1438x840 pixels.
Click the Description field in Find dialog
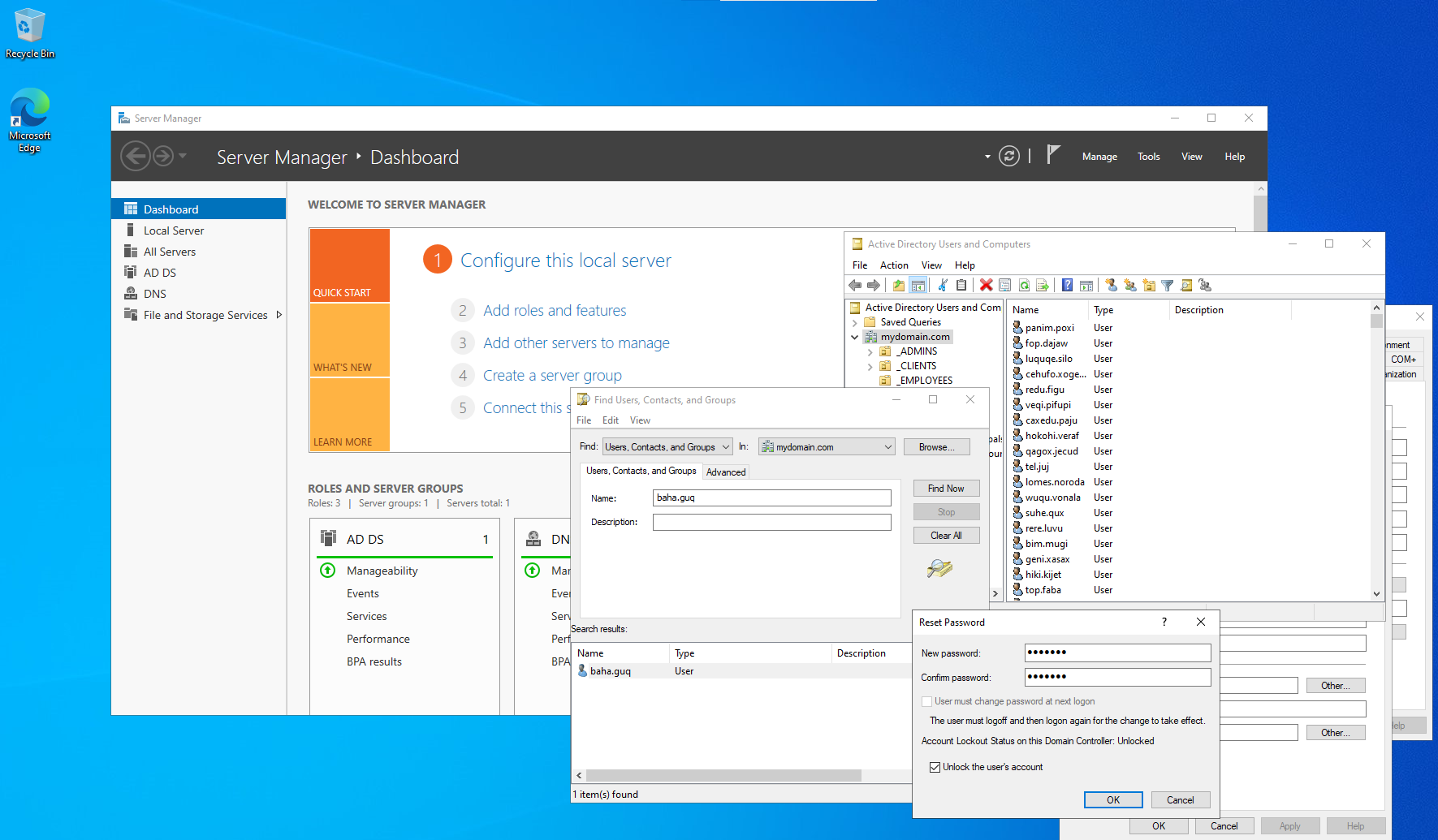click(771, 522)
